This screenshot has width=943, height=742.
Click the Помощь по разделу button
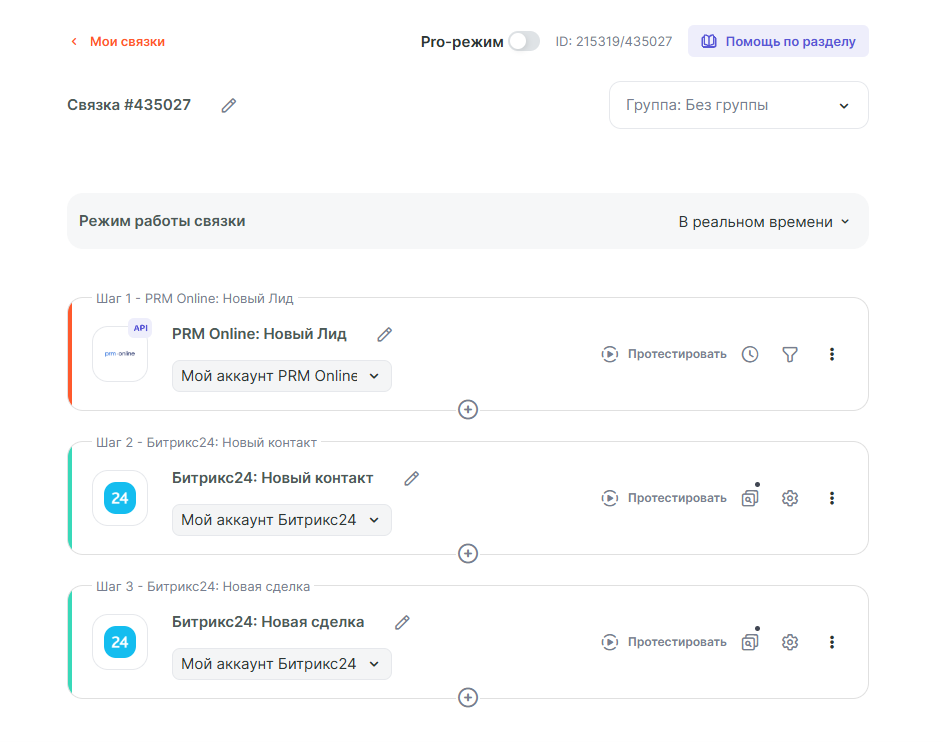click(x=778, y=41)
